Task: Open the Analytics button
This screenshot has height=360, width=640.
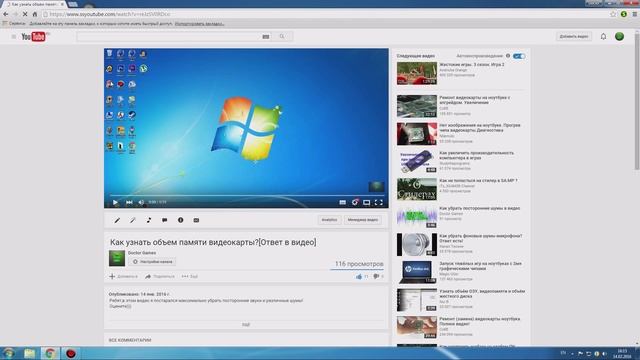Action: pos(329,220)
